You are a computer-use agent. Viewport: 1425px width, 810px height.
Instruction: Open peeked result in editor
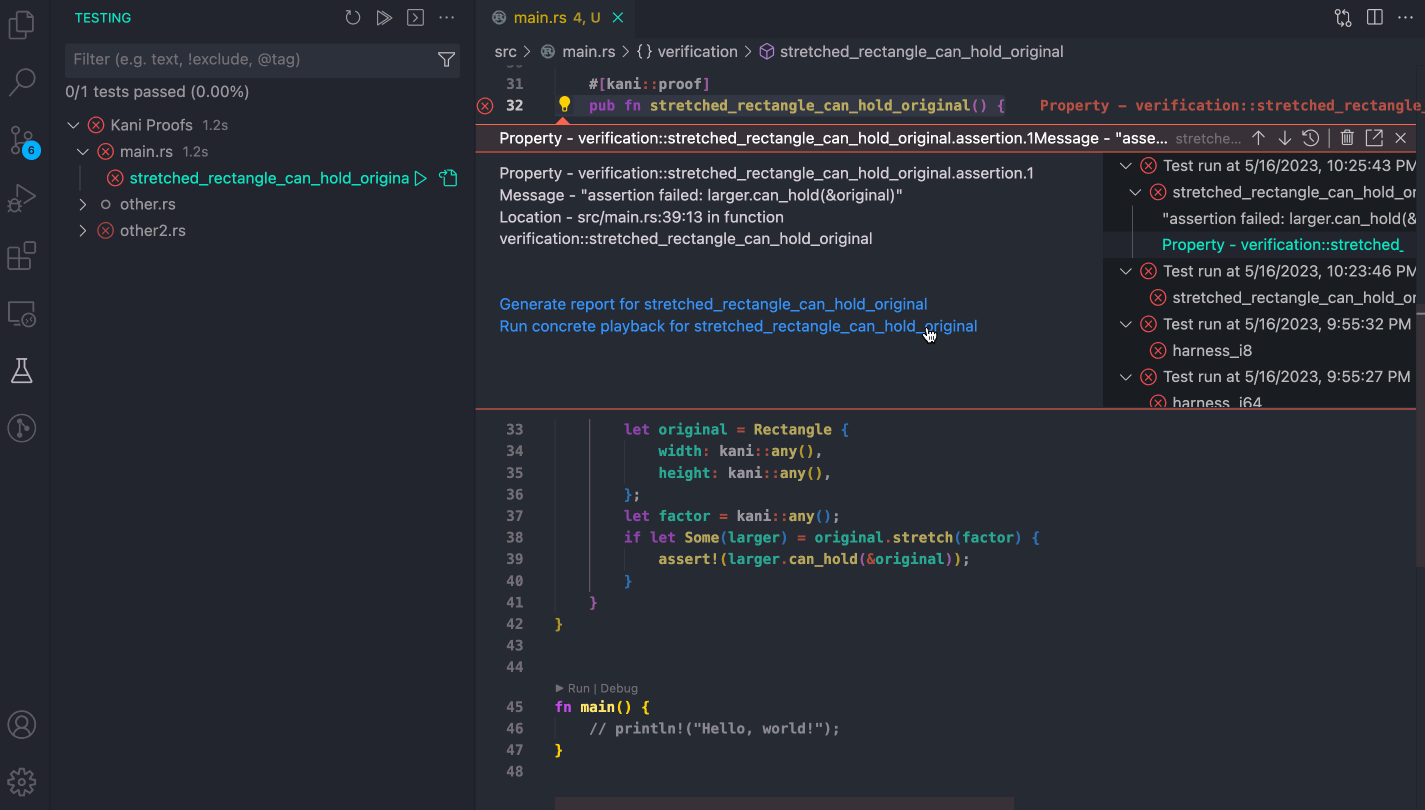pos(1374,138)
